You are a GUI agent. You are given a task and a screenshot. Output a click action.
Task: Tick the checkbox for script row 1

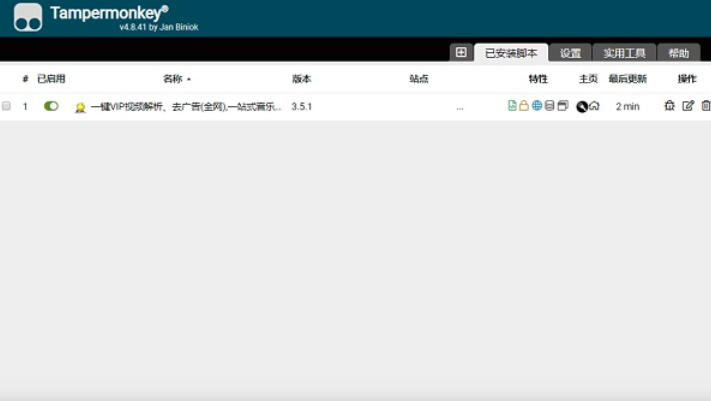point(6,106)
